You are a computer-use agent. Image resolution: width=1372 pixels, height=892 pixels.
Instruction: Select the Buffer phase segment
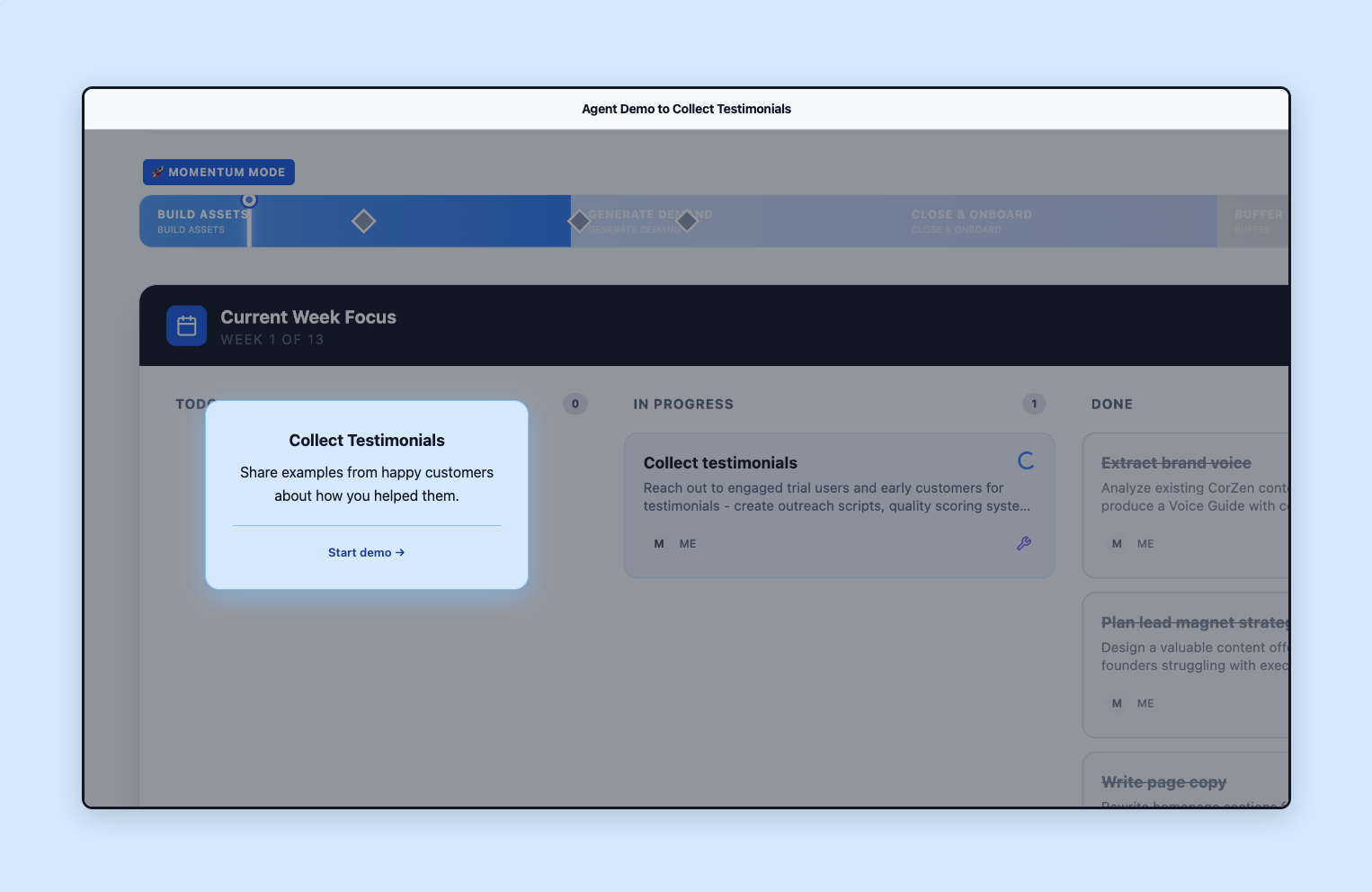tap(1253, 221)
